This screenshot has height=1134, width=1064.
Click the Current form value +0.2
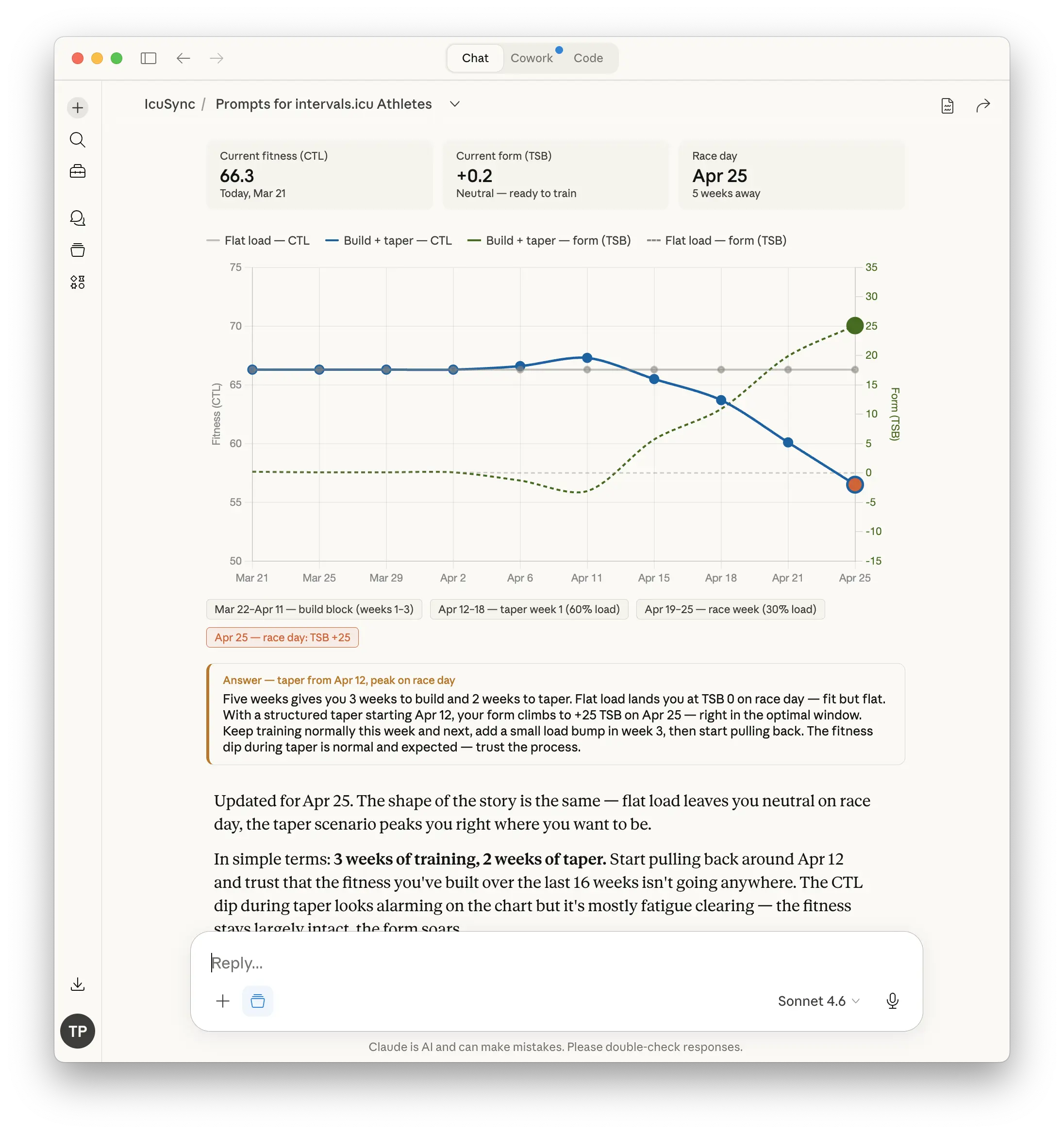[474, 176]
